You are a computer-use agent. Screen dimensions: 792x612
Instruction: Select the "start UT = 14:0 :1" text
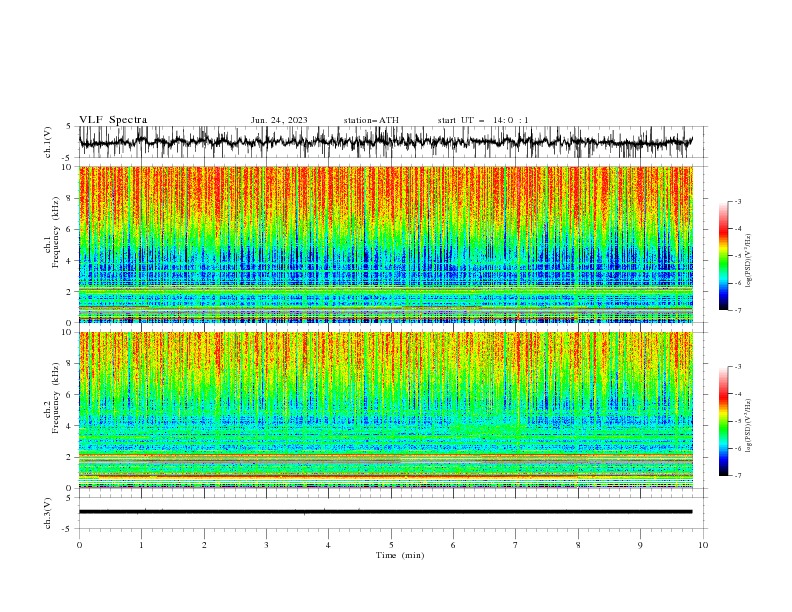point(483,120)
